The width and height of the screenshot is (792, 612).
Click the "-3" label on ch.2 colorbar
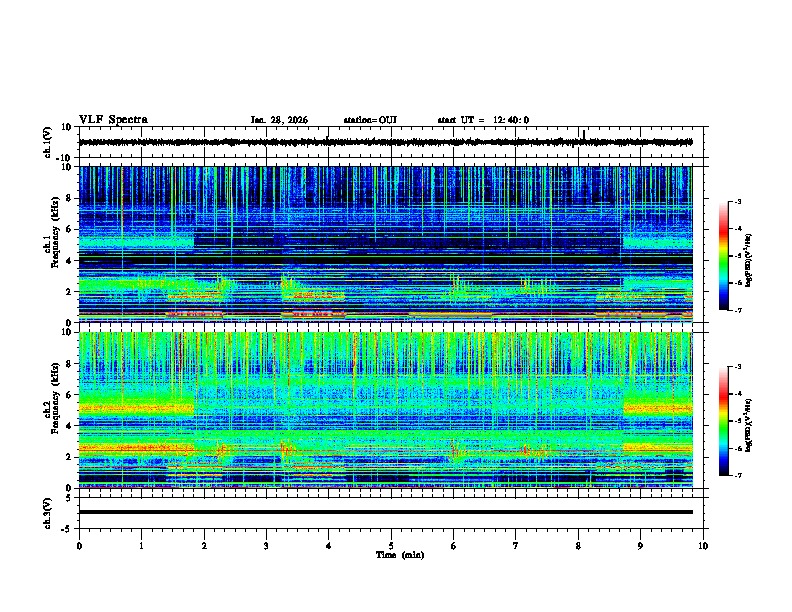(x=738, y=367)
